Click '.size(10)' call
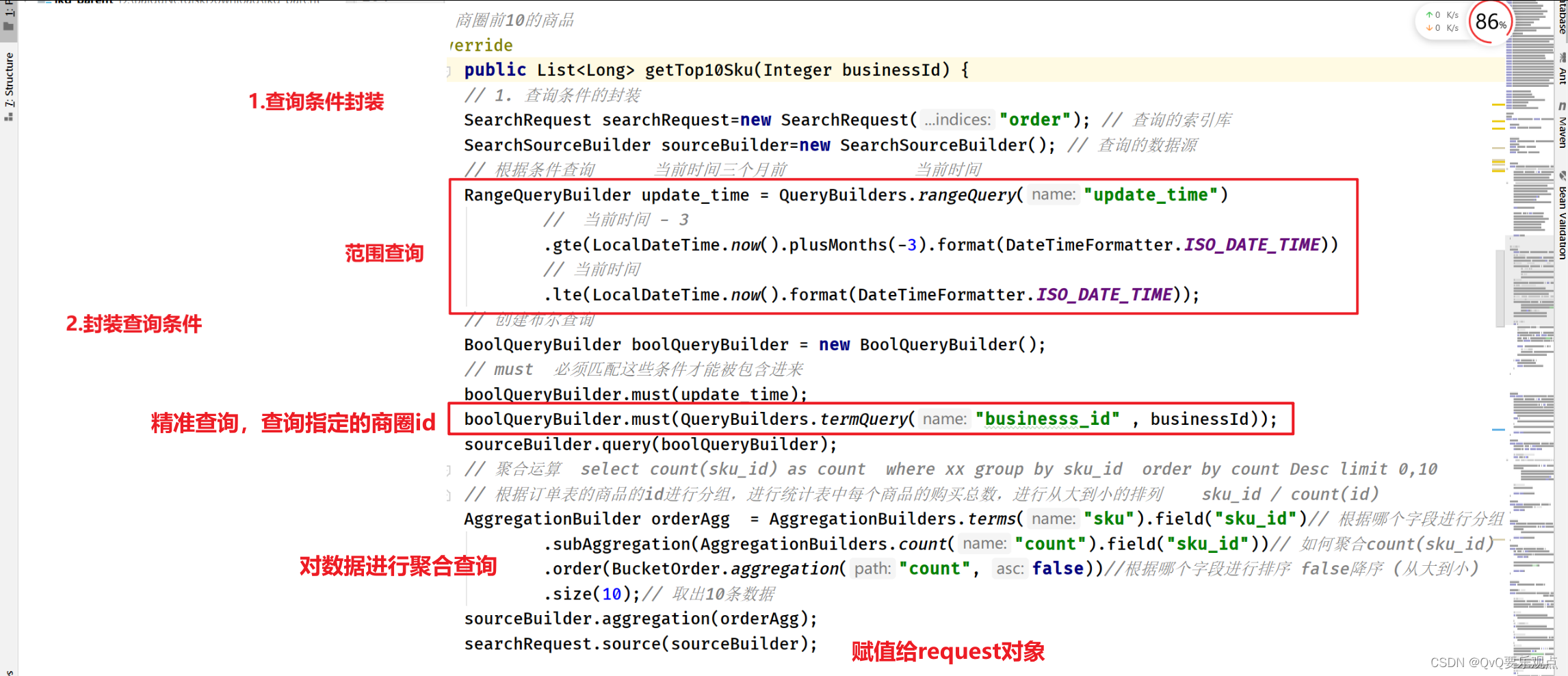 [x=587, y=595]
